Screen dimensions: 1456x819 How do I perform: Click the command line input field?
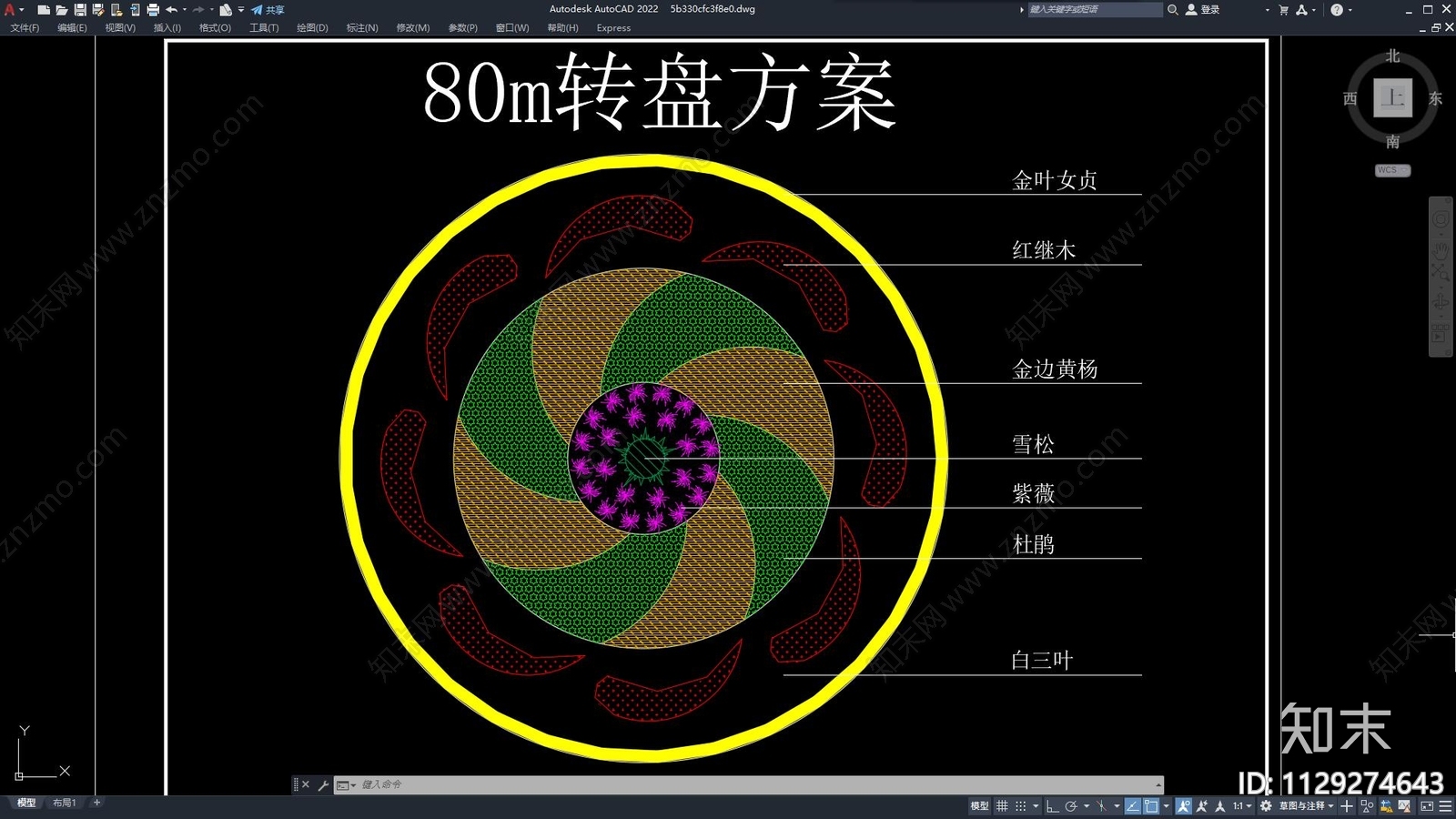click(x=755, y=784)
